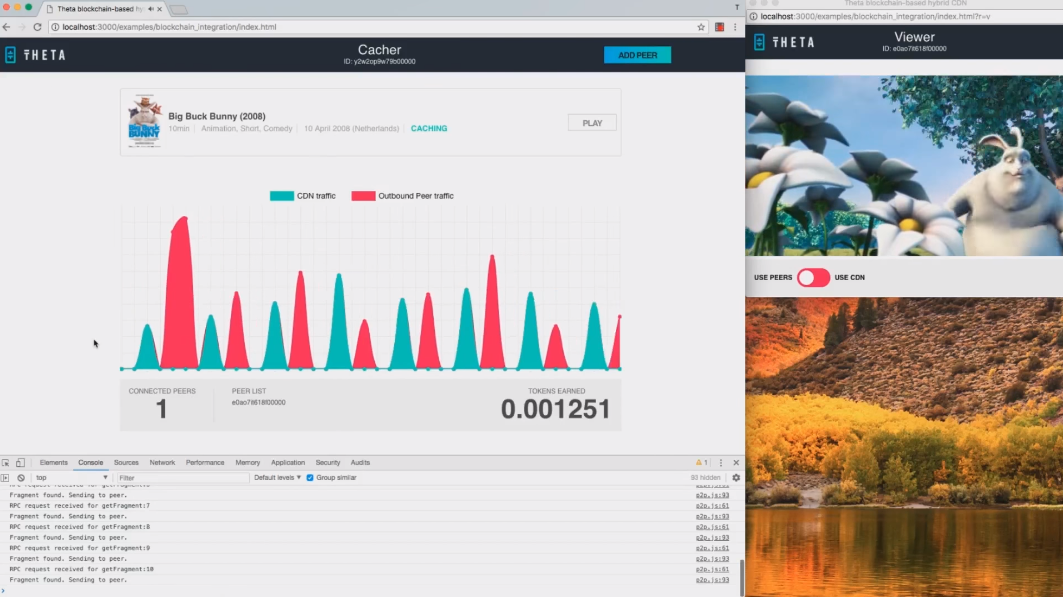Image resolution: width=1063 pixels, height=597 pixels.
Task: Click the console vertical scrollbar
Action: [742, 576]
